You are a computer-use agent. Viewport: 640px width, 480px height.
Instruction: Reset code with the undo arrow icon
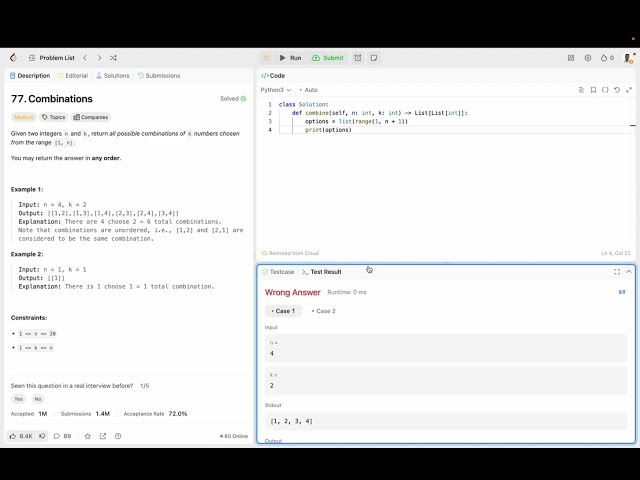point(617,90)
